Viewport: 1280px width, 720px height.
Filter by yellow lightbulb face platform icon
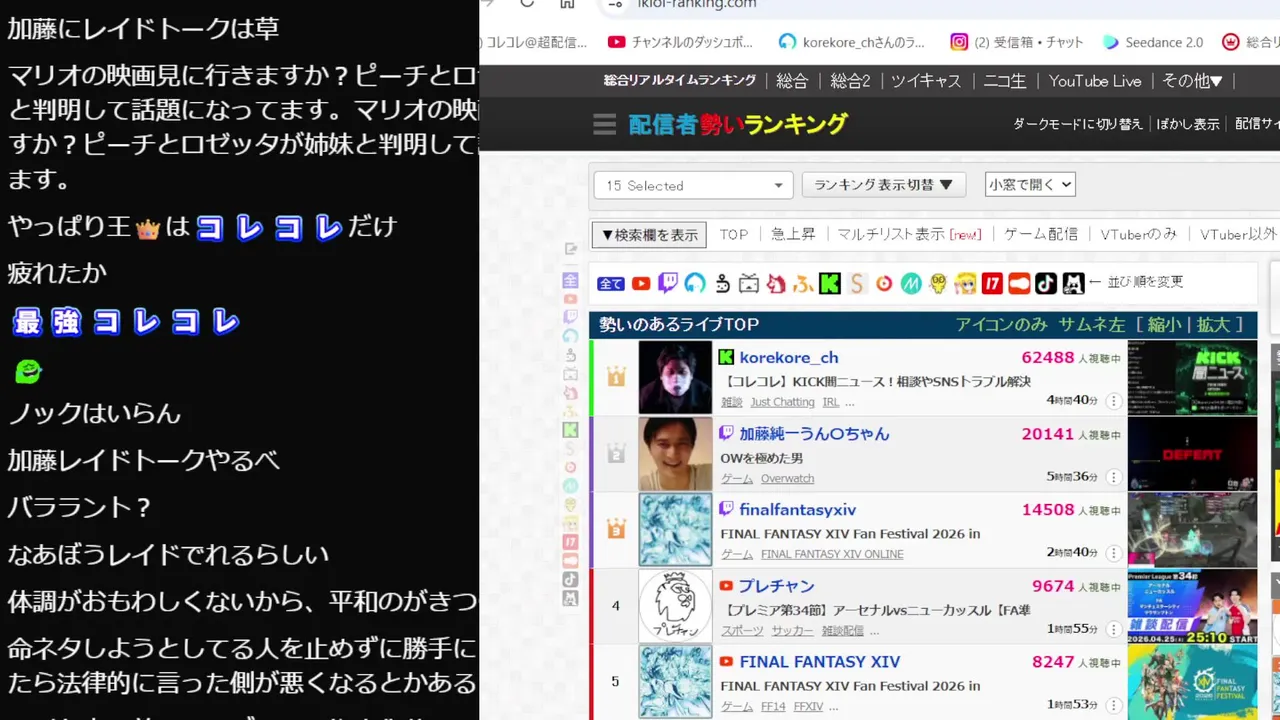[937, 284]
